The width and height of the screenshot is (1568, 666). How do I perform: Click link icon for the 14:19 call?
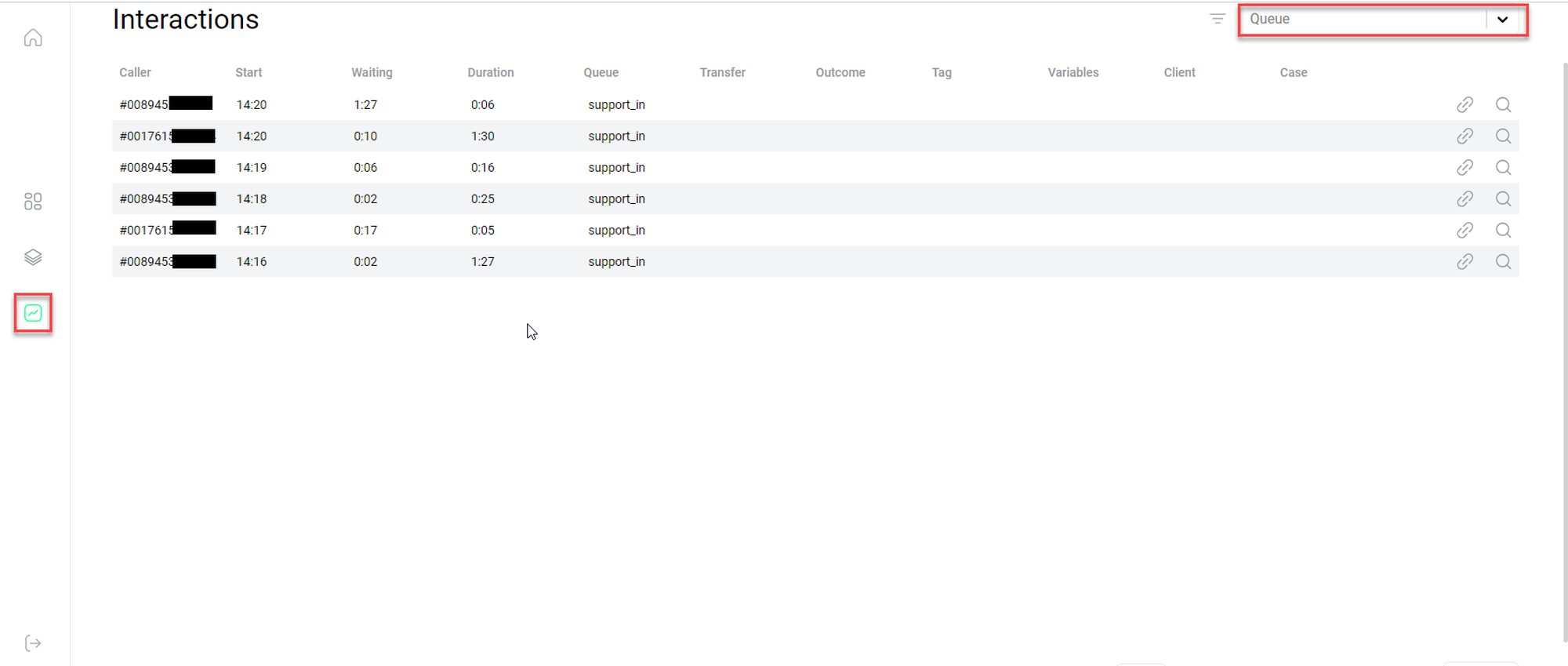pos(1465,167)
